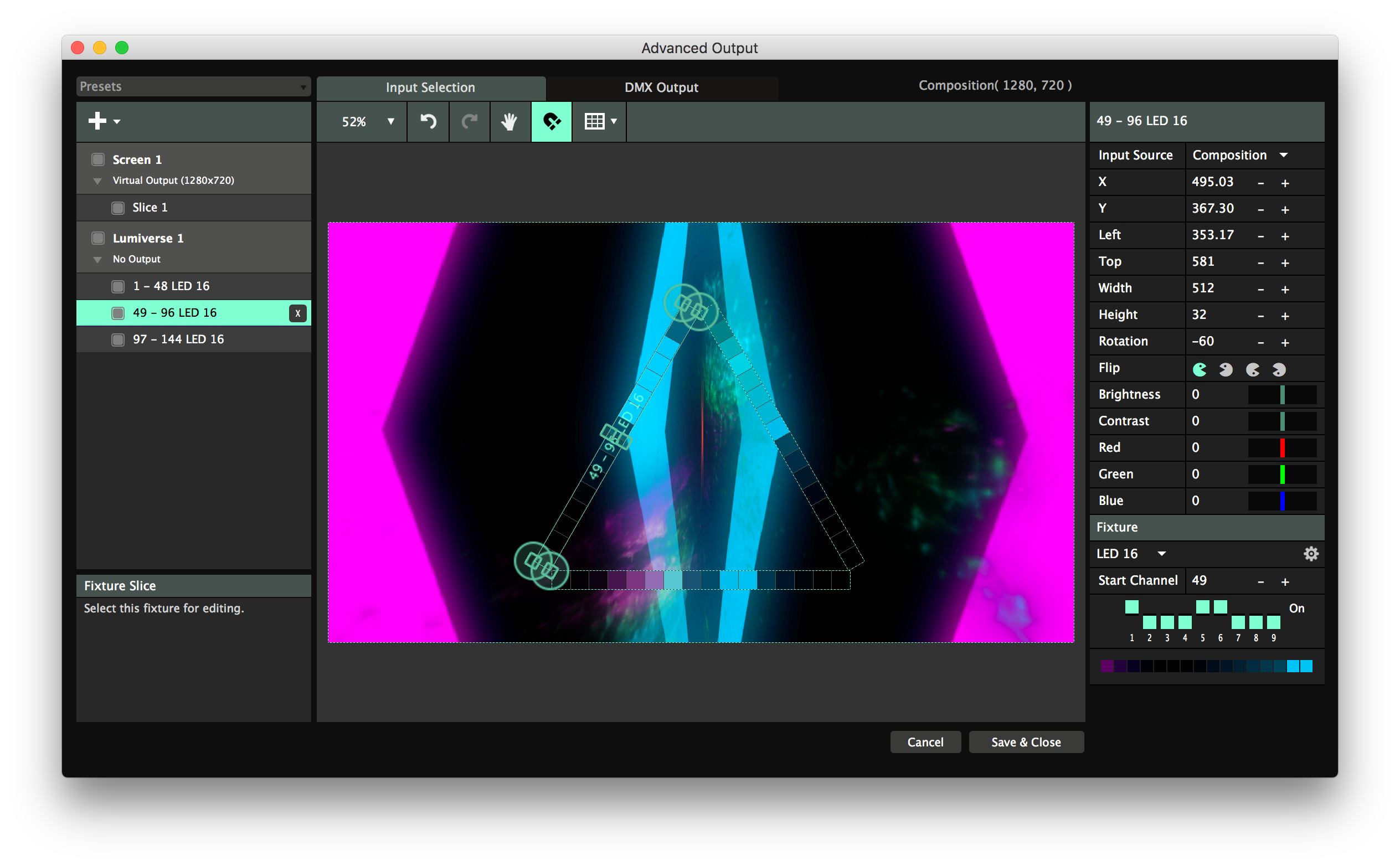Toggle checkbox for 97 – 144 LED 16
1400x866 pixels.
coord(118,339)
